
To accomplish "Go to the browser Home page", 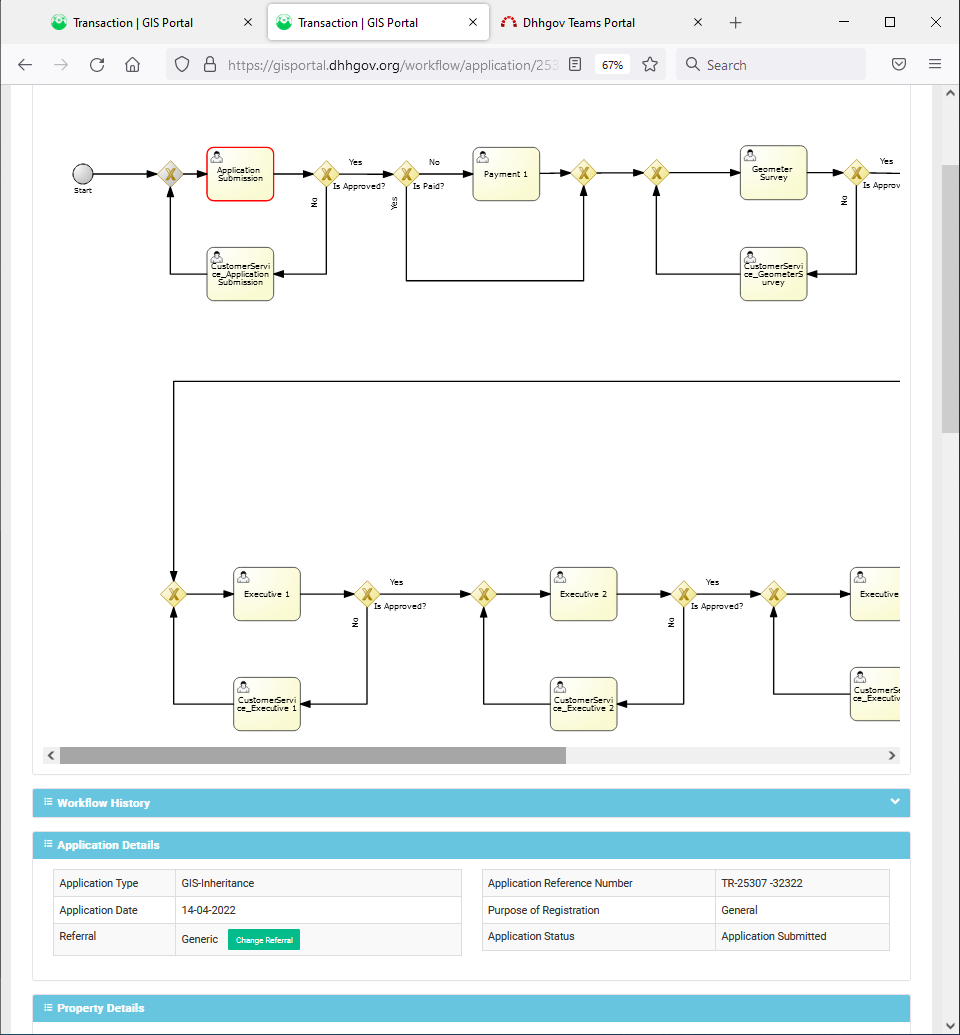I will tap(133, 65).
